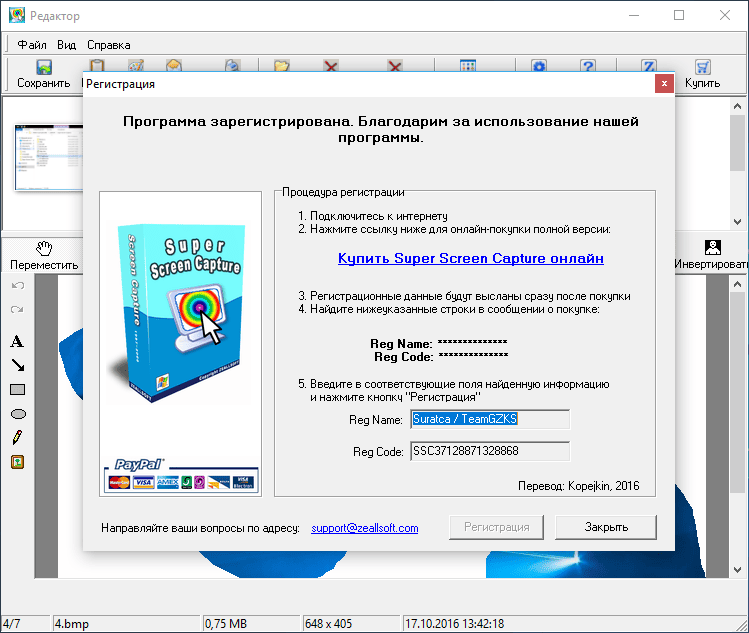749x633 pixels.
Task: Click the question mark help toolbar icon
Action: point(588,67)
